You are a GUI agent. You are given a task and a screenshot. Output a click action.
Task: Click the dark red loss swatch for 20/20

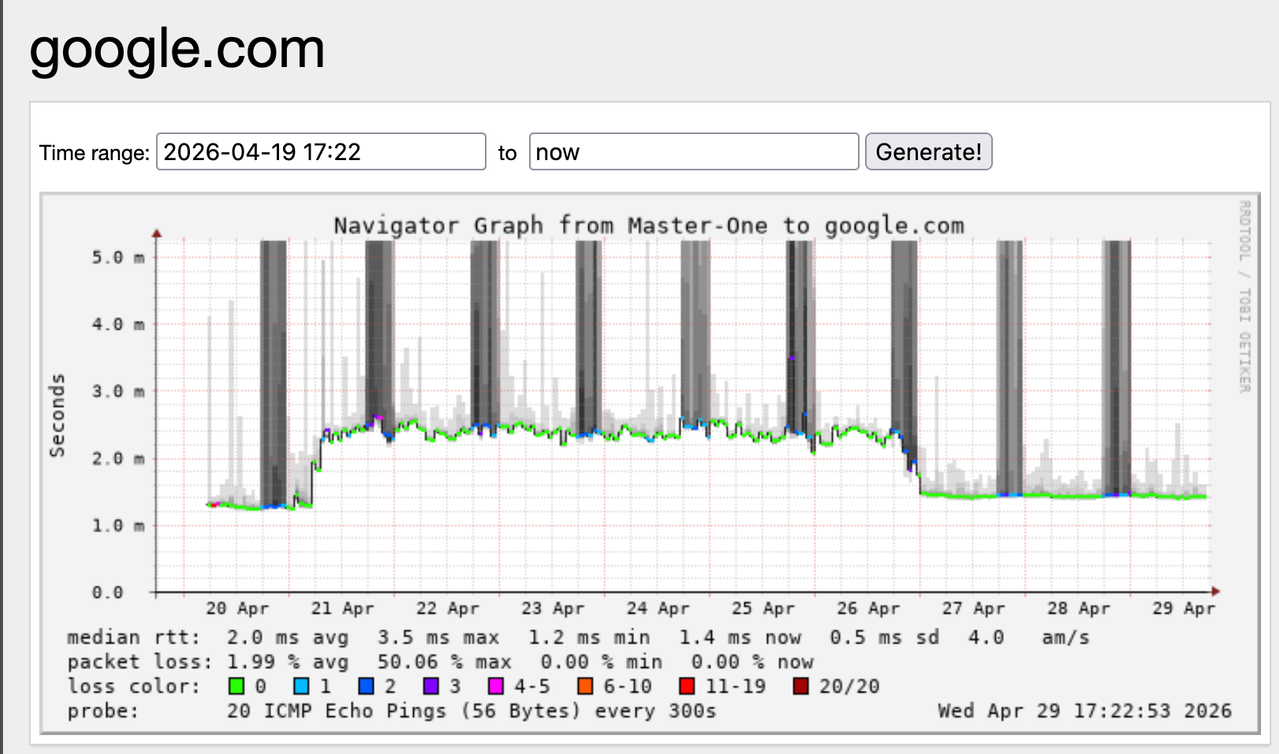point(802,687)
